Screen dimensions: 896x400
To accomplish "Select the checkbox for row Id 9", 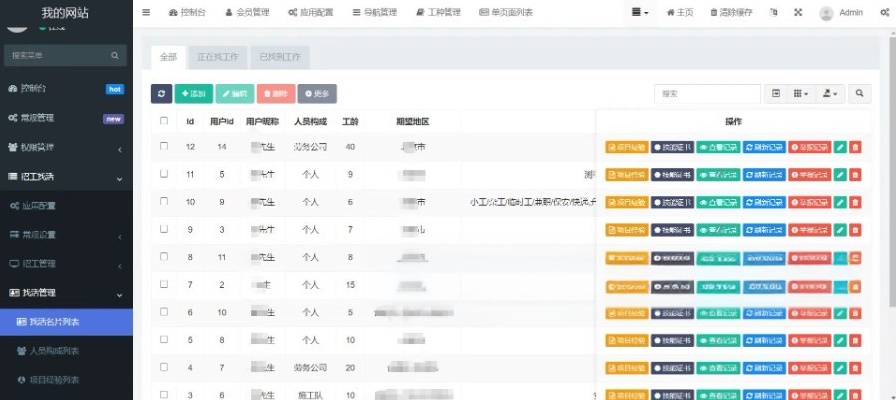I will (x=164, y=229).
